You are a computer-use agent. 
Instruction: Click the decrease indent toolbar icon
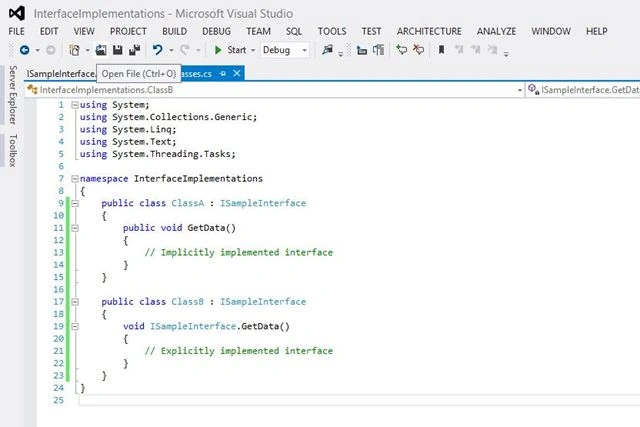362,50
